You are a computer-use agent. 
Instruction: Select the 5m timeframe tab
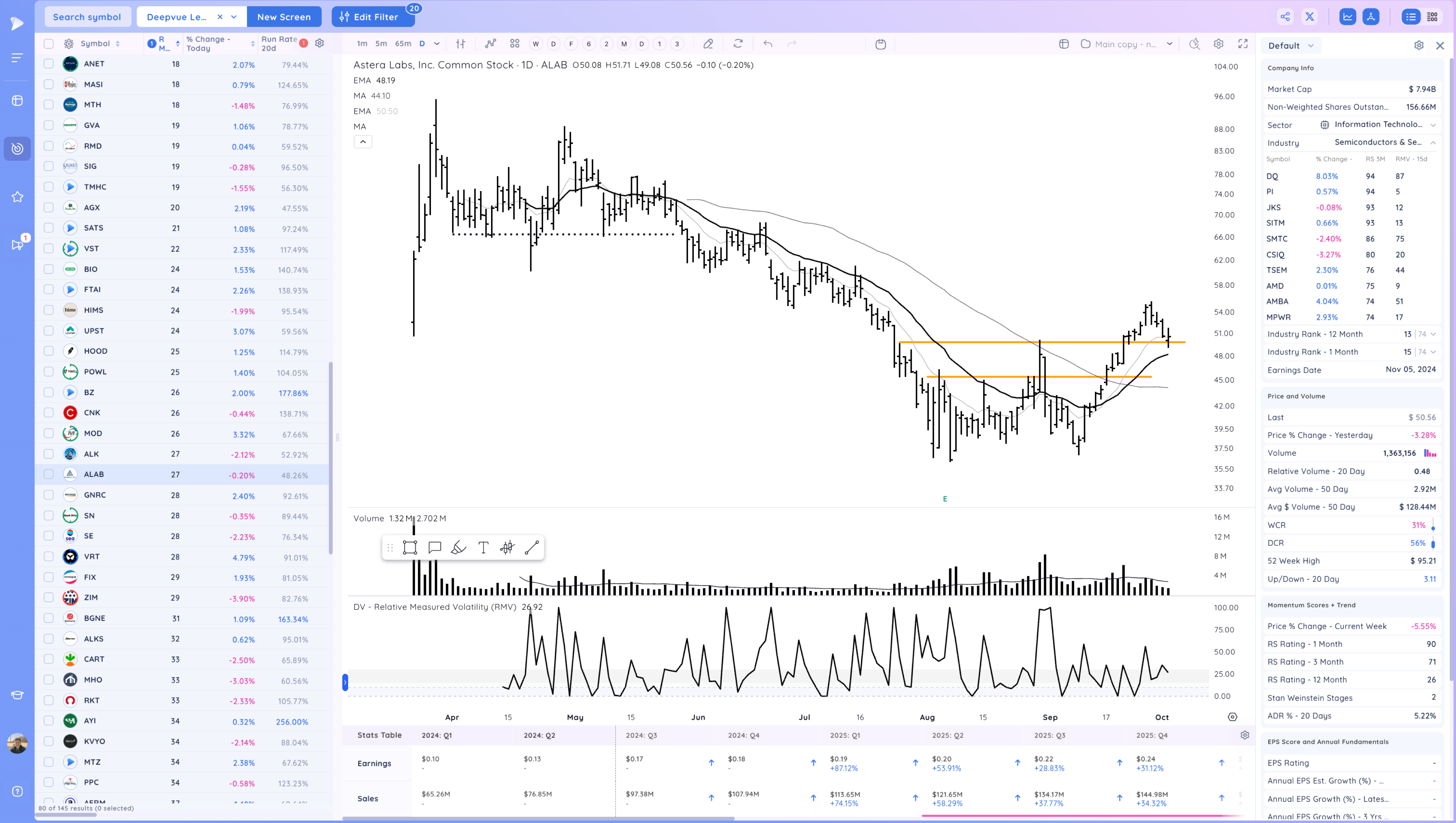click(381, 44)
